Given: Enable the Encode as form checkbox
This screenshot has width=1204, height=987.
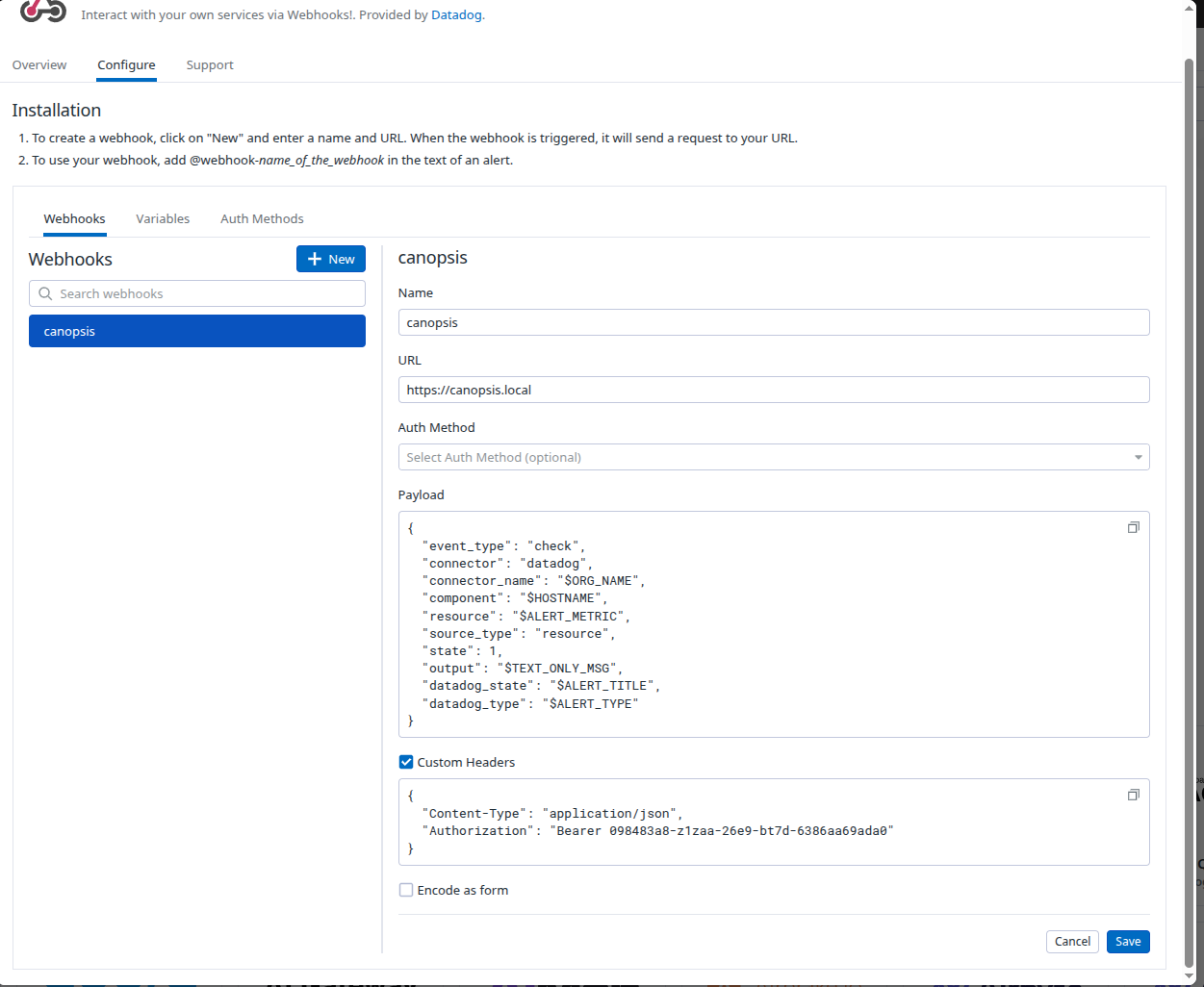Looking at the screenshot, I should pyautogui.click(x=406, y=890).
